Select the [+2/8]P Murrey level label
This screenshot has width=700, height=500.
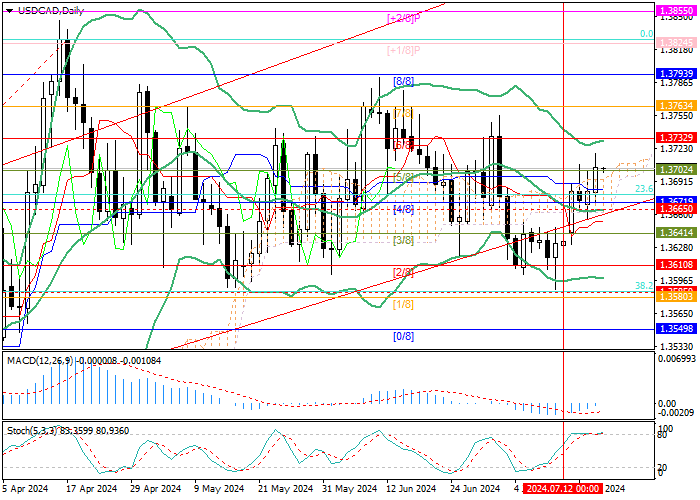tap(403, 18)
